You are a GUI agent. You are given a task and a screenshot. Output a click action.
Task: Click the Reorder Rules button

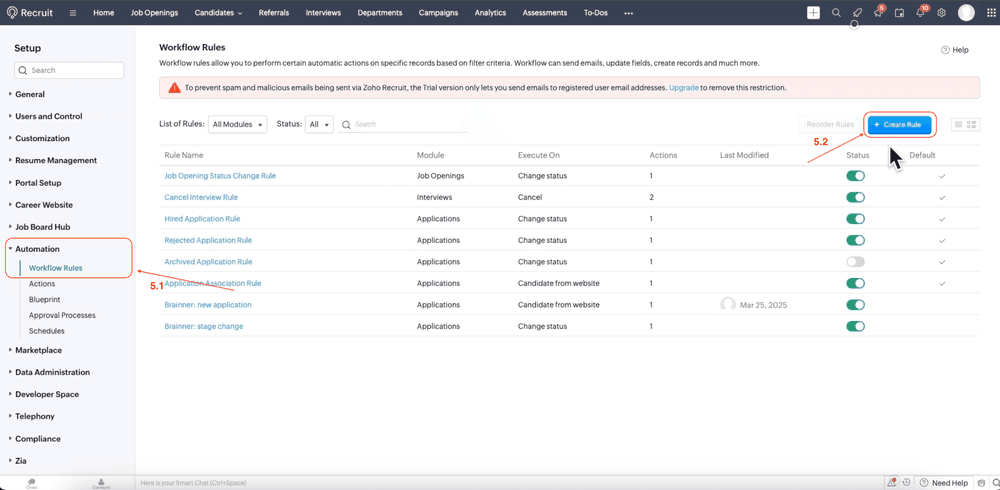(x=830, y=125)
